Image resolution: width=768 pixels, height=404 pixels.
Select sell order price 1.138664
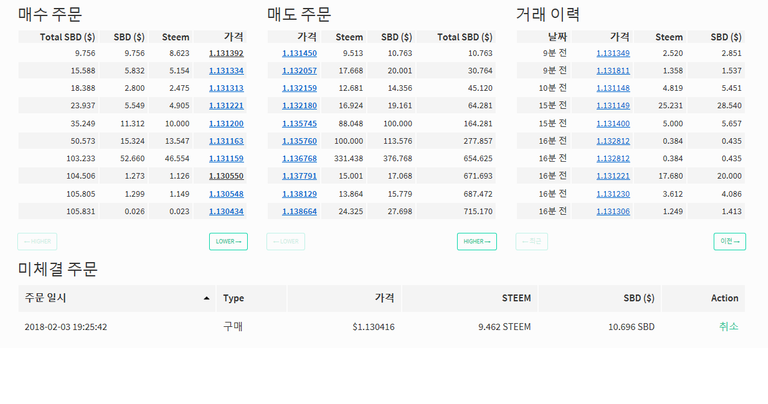(299, 211)
